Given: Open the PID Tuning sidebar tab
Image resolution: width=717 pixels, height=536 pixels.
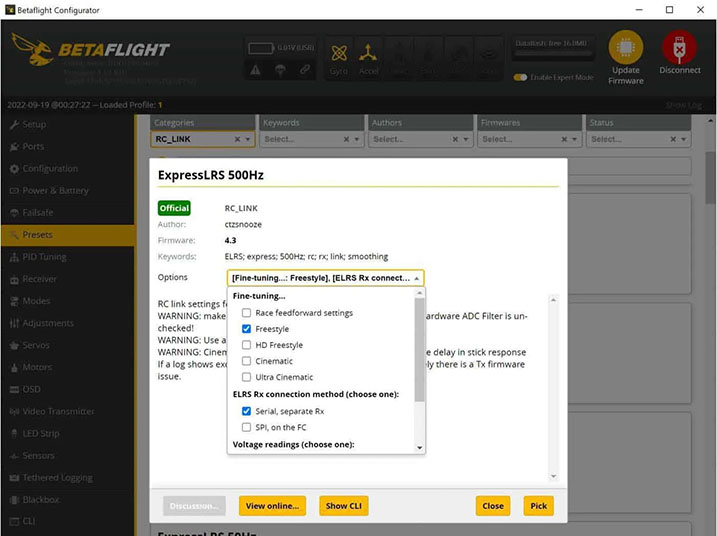Looking at the screenshot, I should [44, 257].
